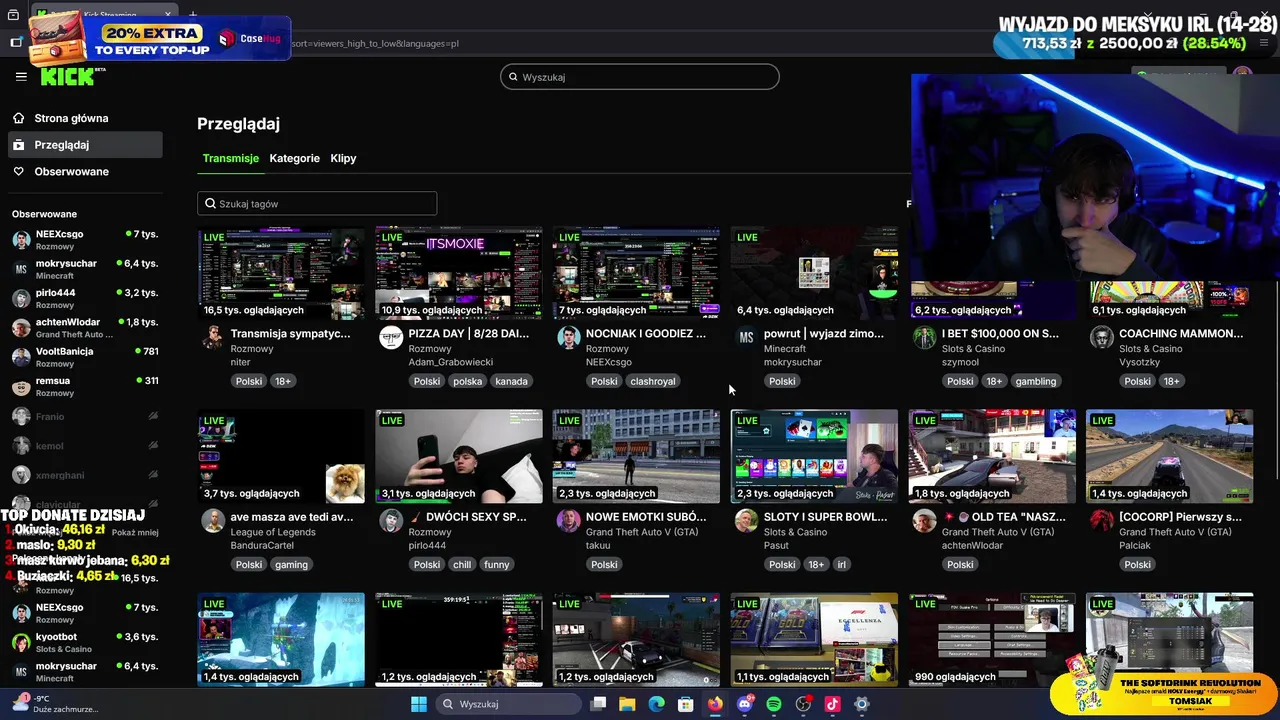Open Spotify from the taskbar
The width and height of the screenshot is (1280, 720).
(774, 704)
